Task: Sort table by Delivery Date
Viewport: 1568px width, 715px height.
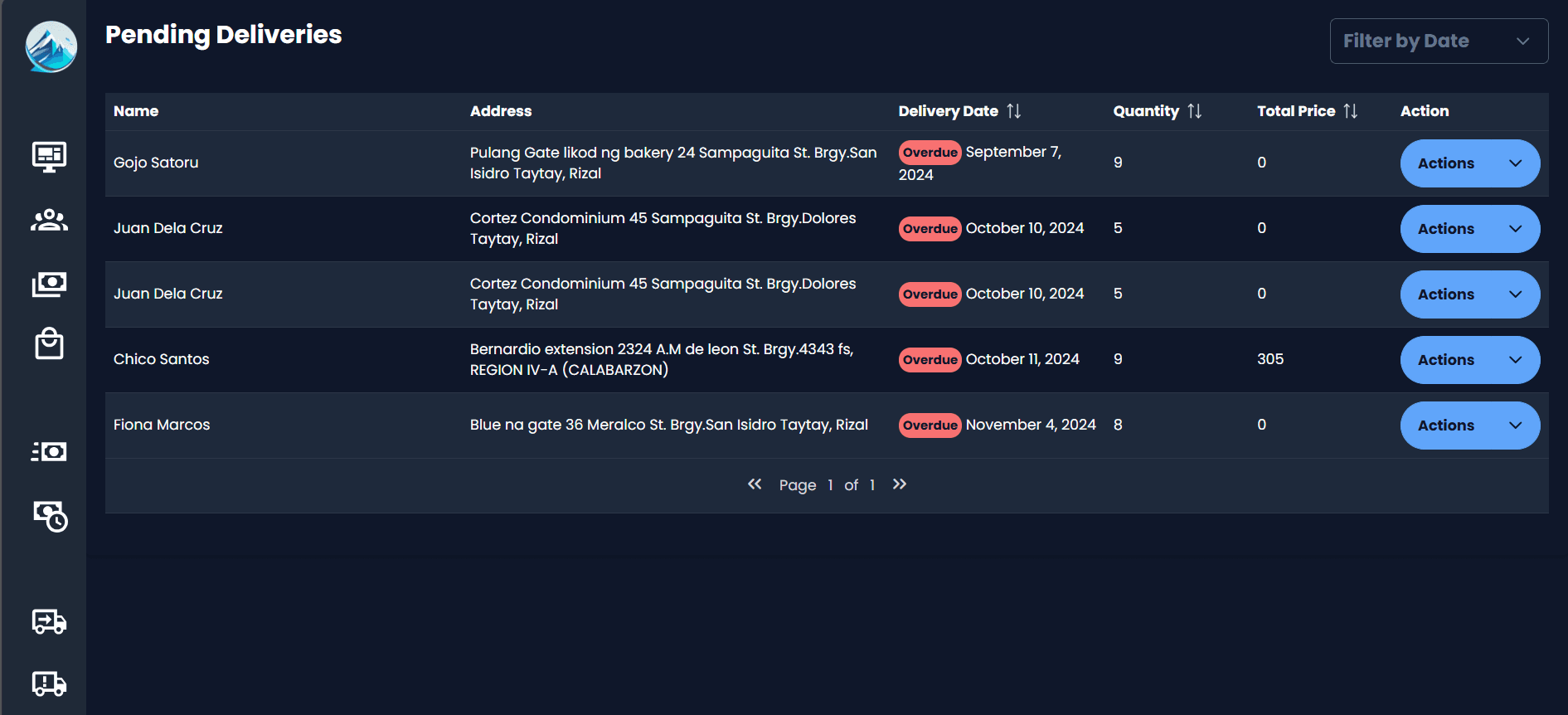Action: tap(1013, 111)
